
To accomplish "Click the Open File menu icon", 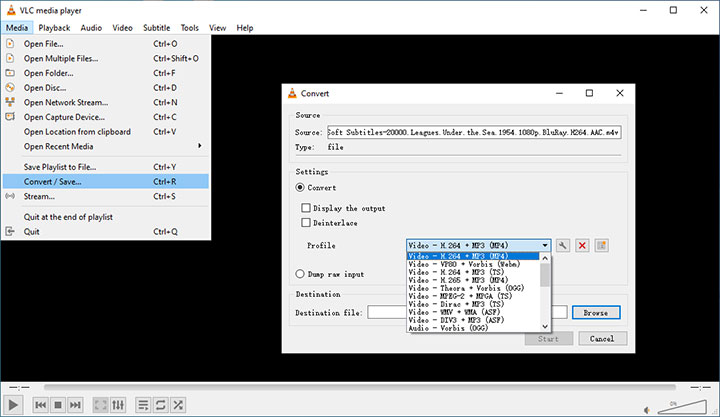I will point(10,44).
